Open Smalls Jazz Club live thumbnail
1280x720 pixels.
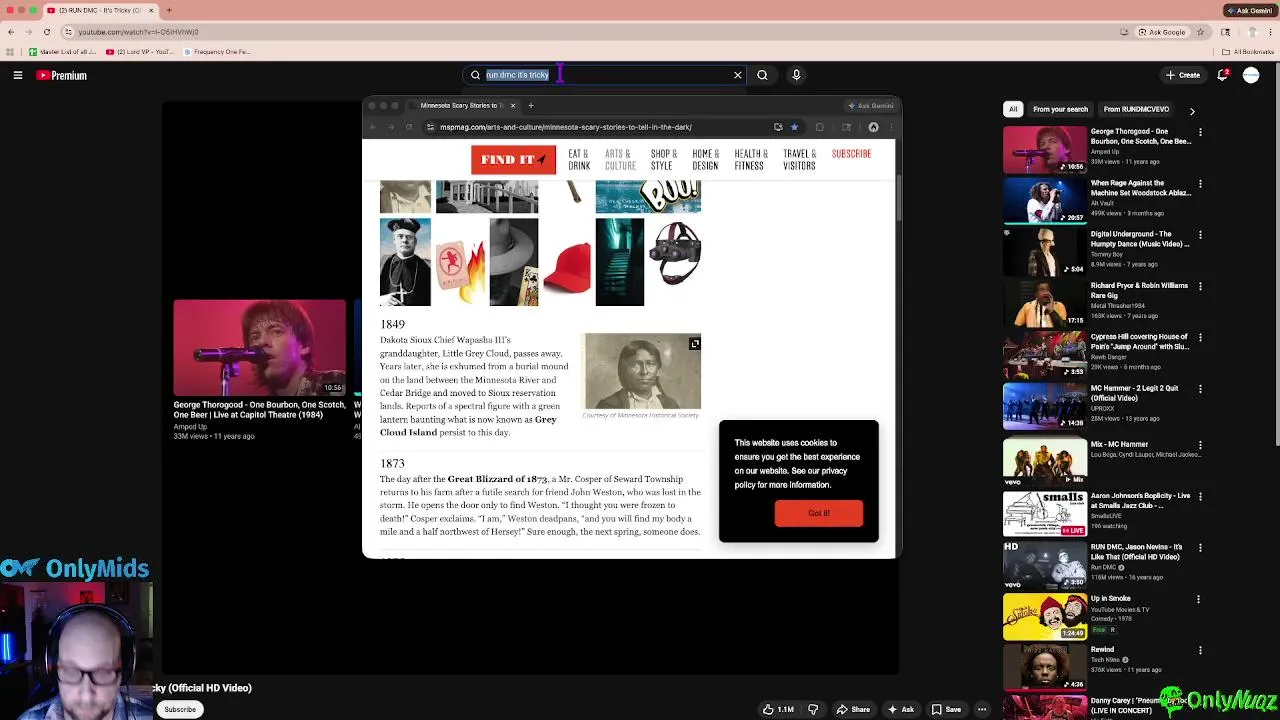tap(1045, 514)
